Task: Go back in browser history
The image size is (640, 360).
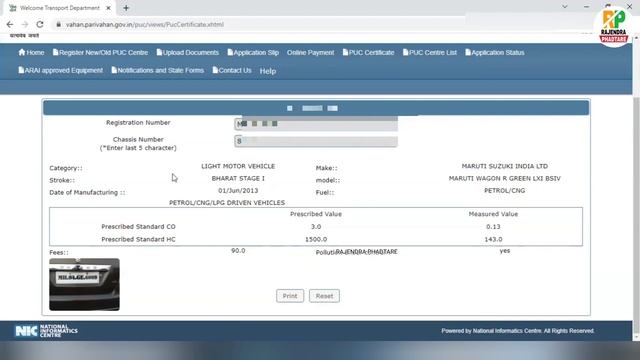Action: pos(10,24)
